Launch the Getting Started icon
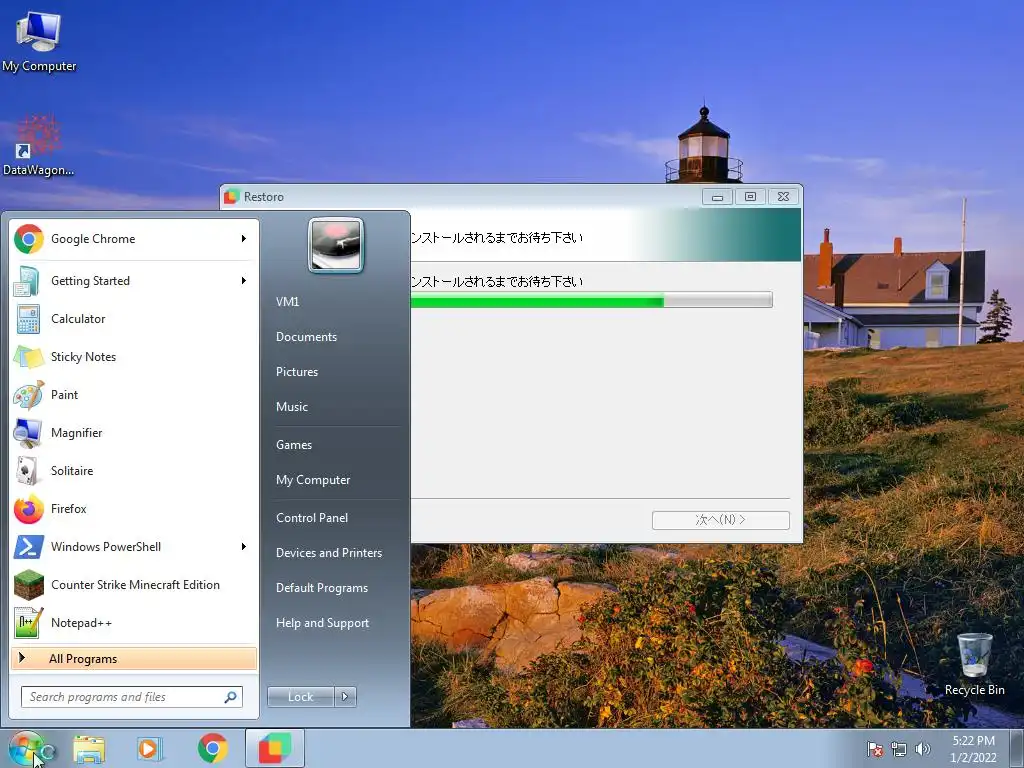Viewport: 1024px width, 768px height. pos(29,281)
